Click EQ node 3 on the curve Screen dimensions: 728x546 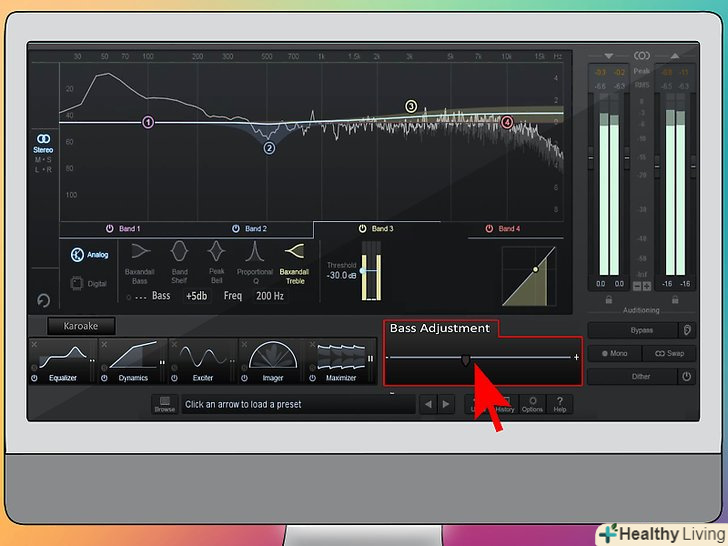point(411,106)
